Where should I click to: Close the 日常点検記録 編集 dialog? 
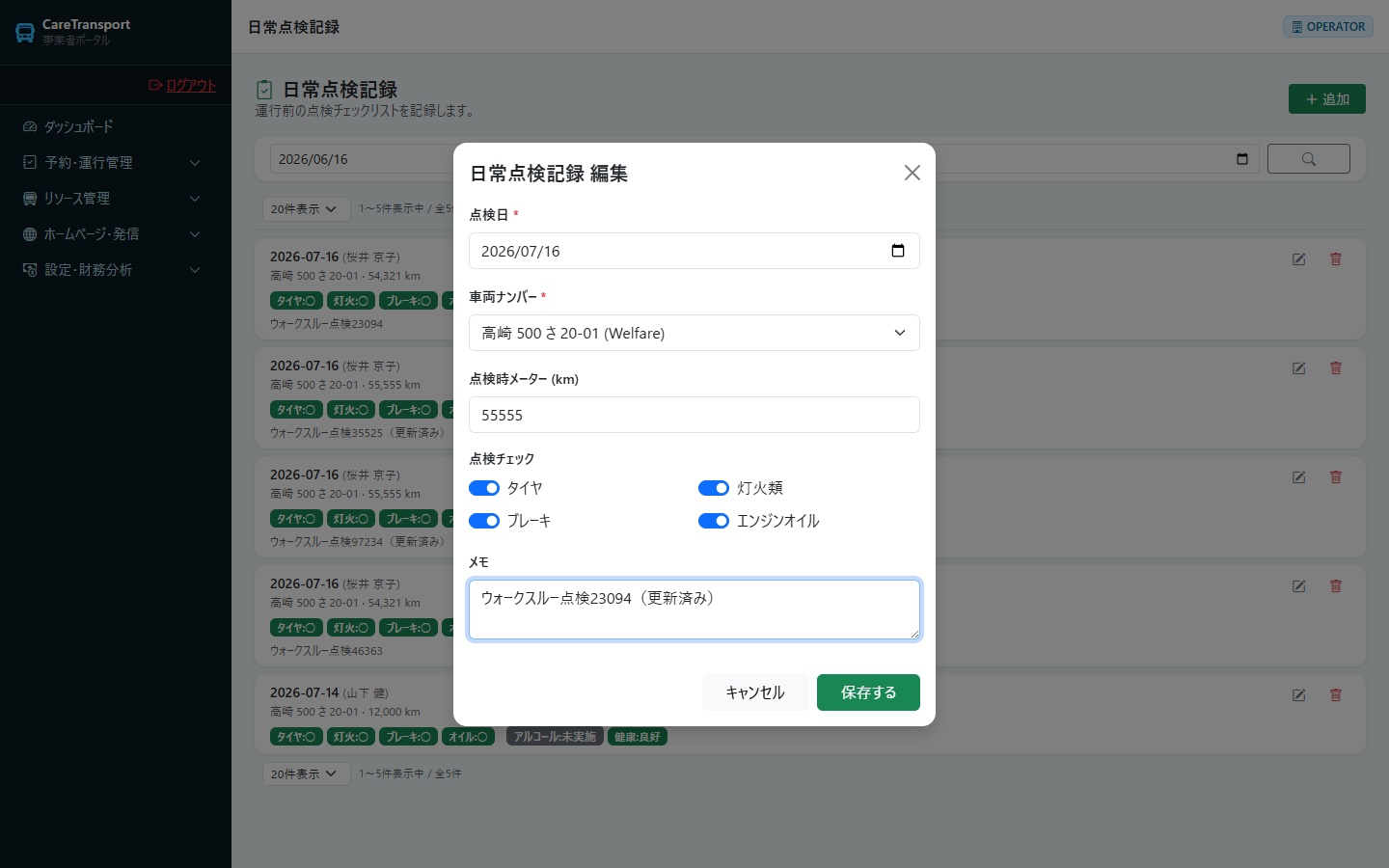click(912, 173)
